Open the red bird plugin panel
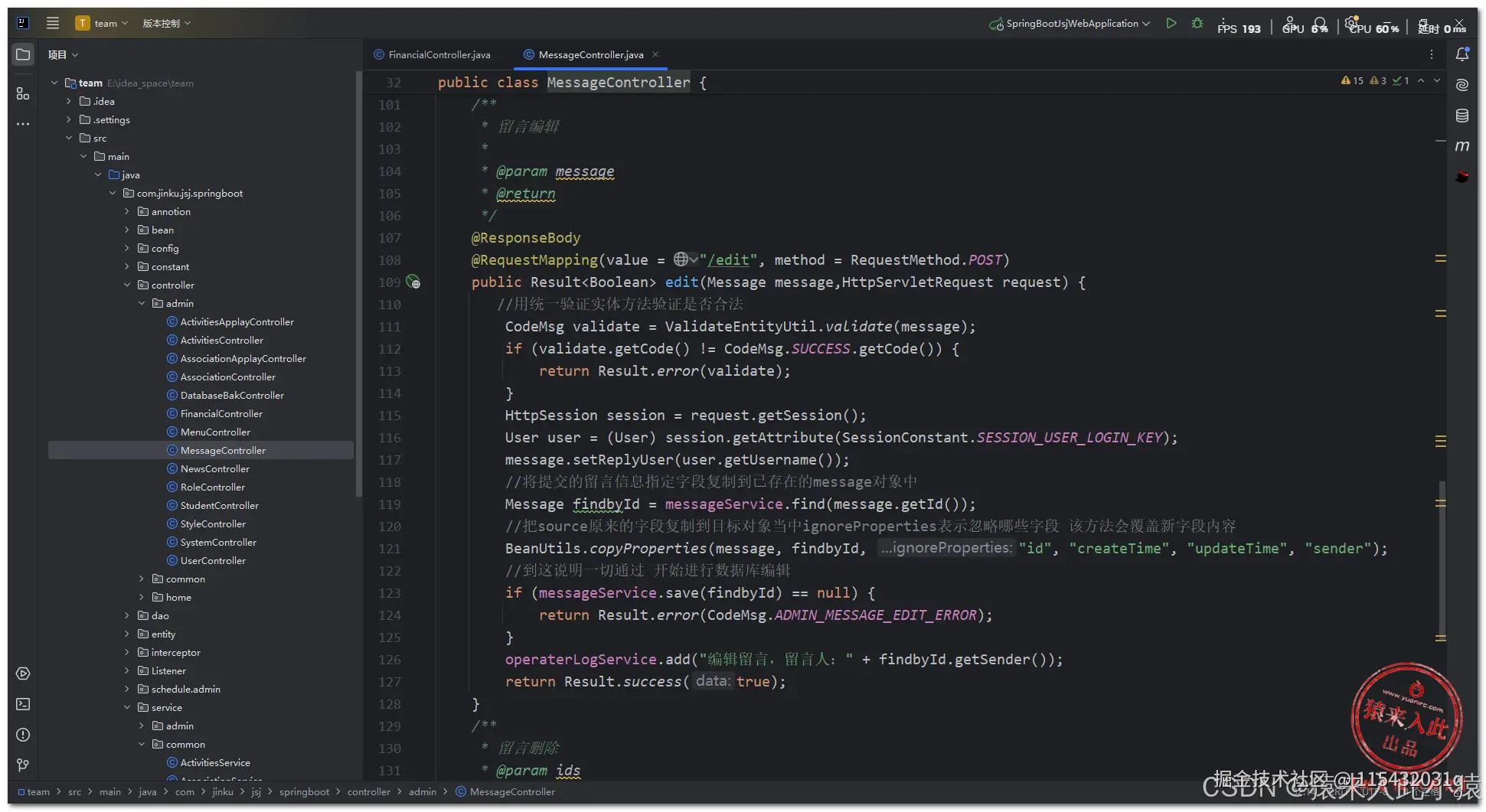This screenshot has width=1486, height=812. (x=1462, y=177)
